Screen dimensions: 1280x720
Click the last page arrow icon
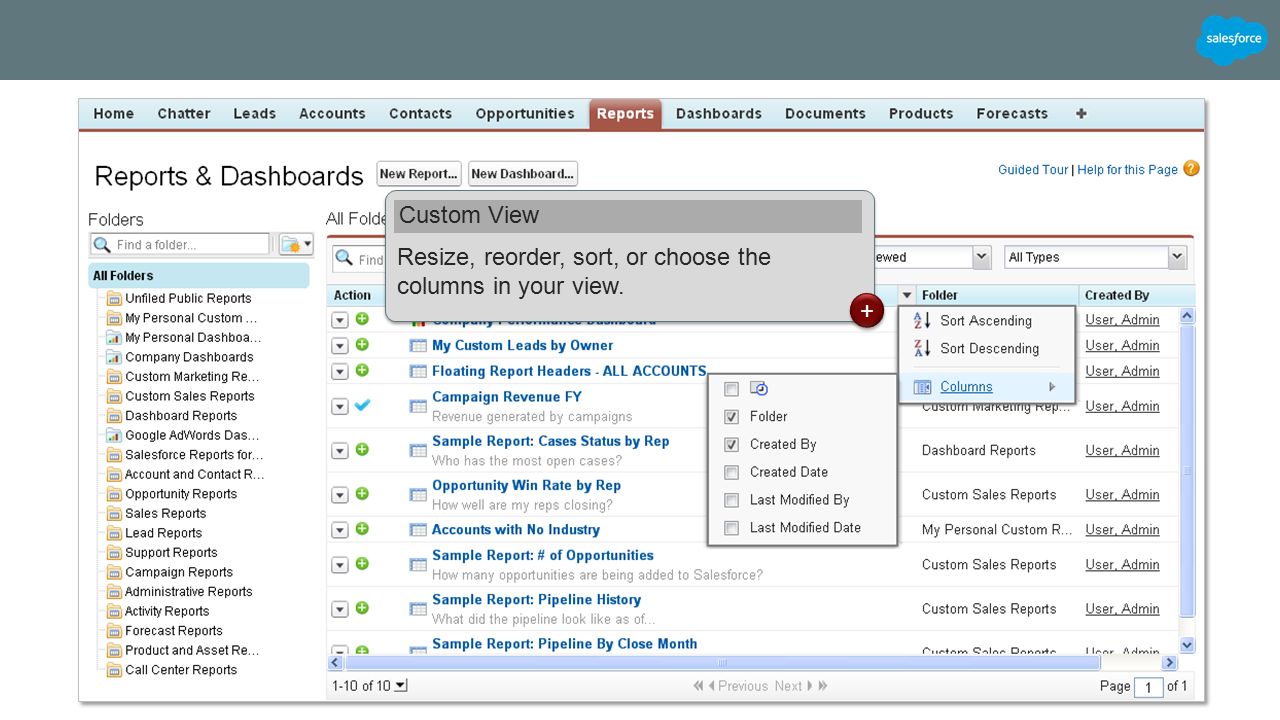(823, 686)
